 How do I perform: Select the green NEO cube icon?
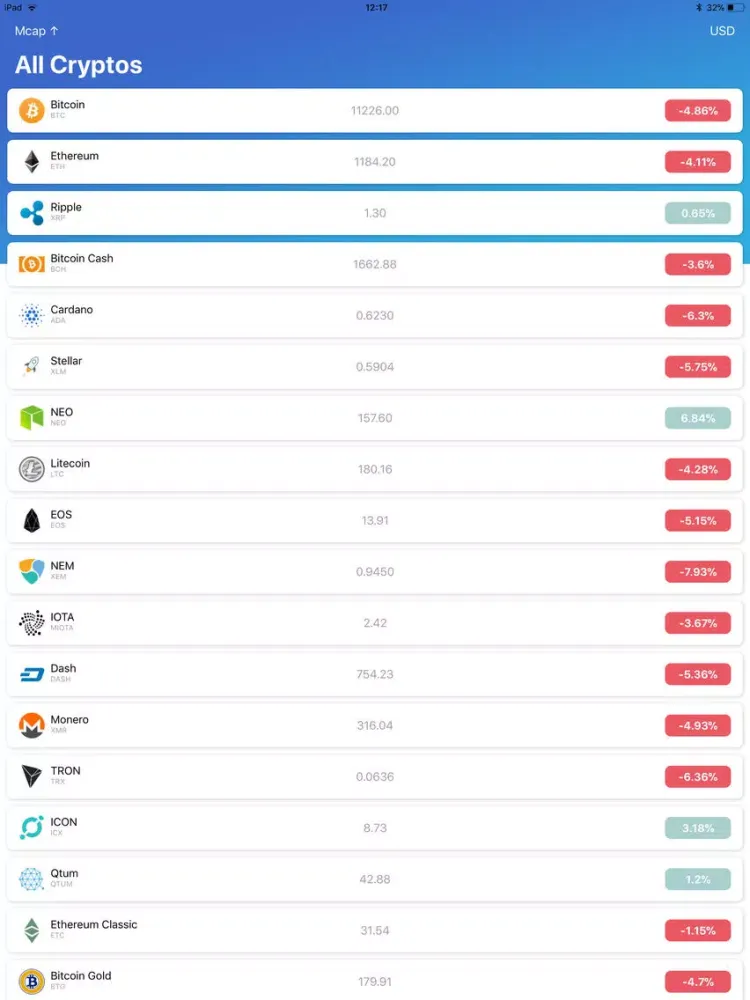pos(32,417)
